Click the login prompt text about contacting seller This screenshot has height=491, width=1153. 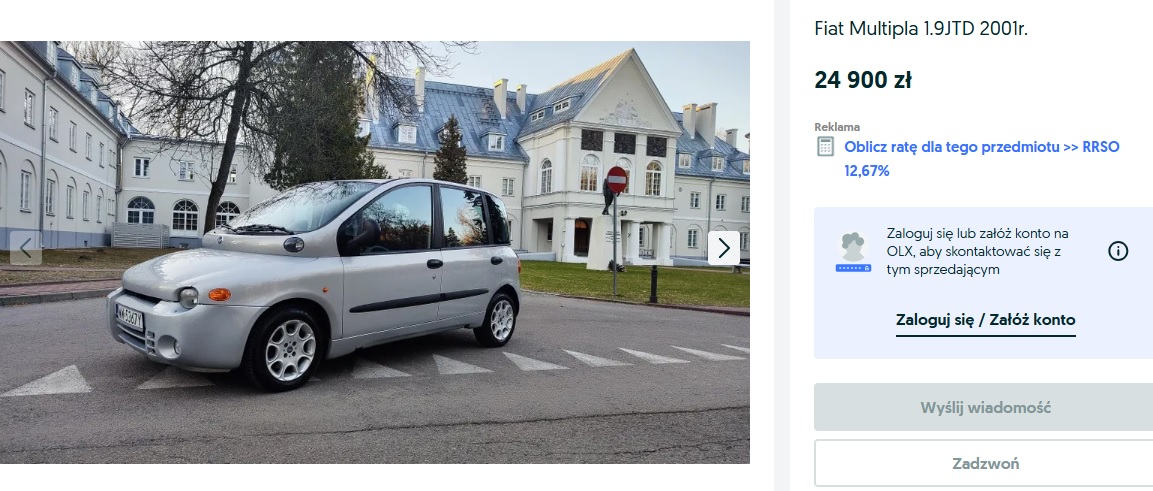tap(978, 251)
